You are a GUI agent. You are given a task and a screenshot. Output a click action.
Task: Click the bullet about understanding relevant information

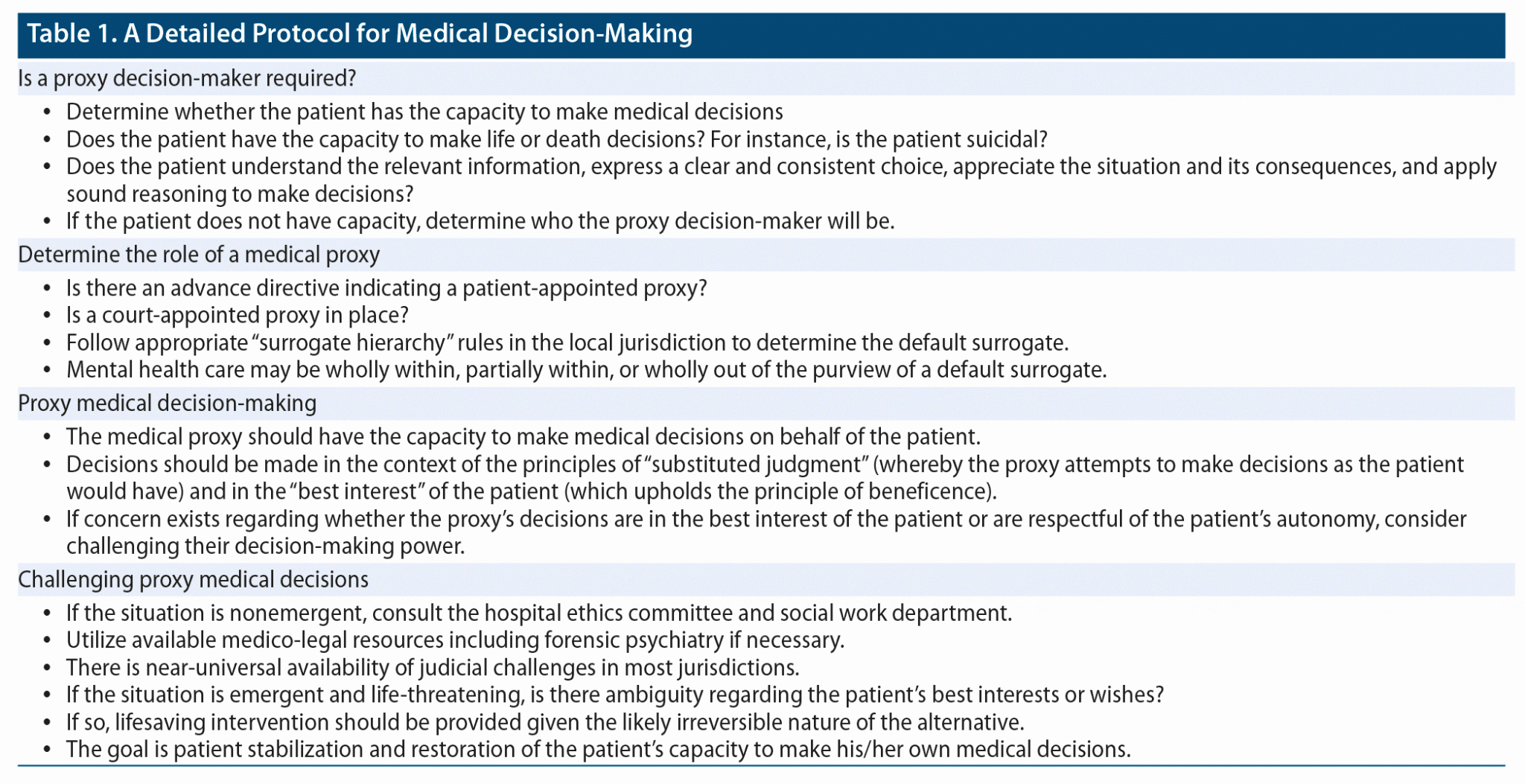click(x=780, y=167)
